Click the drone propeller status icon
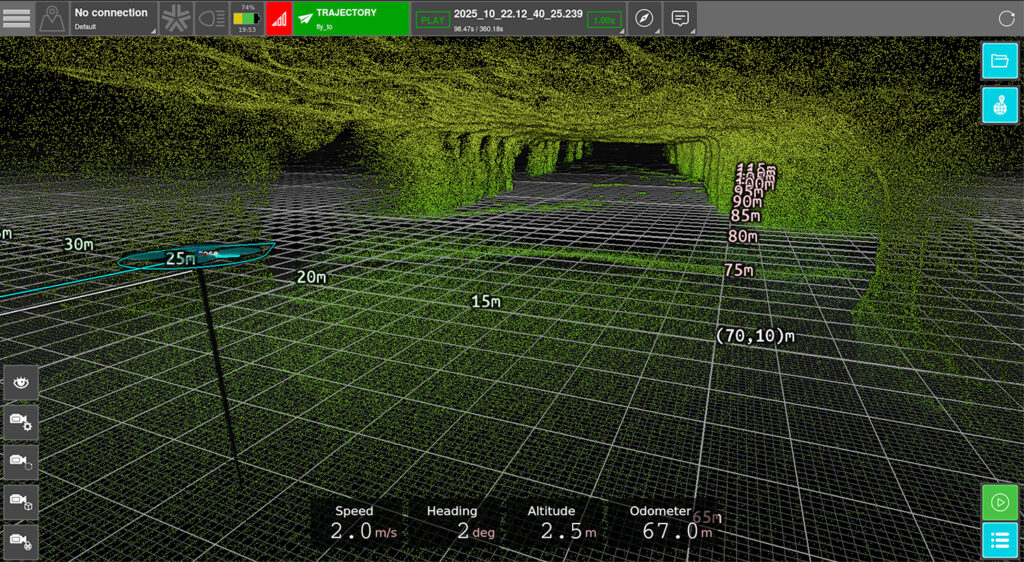The image size is (1024, 562). point(176,18)
